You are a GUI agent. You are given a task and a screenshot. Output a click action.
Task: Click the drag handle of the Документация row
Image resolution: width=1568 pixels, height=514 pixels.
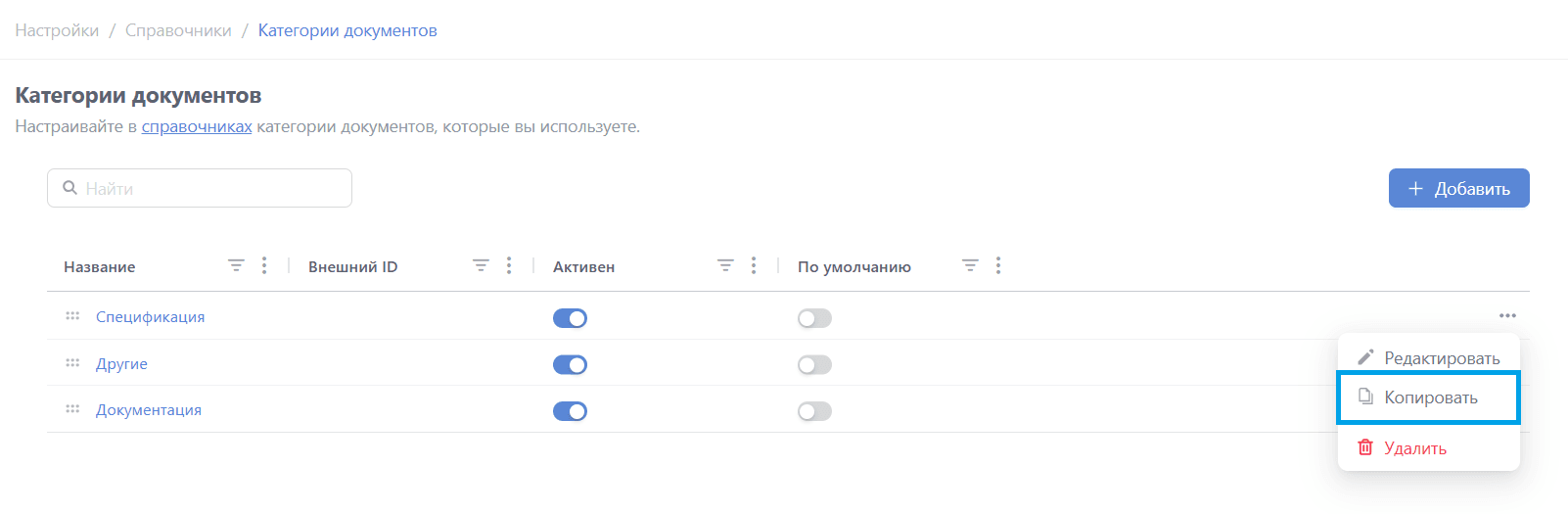click(x=72, y=409)
